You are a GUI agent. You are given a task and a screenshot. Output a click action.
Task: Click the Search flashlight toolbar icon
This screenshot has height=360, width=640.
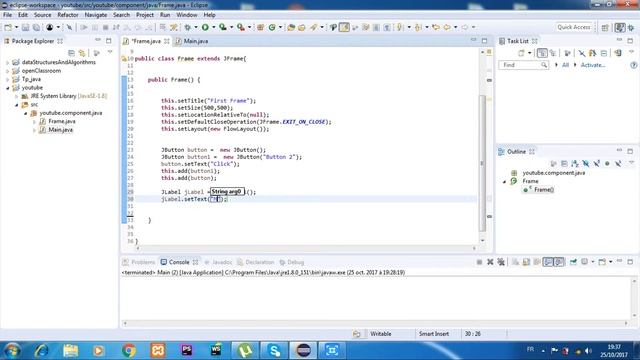313,27
